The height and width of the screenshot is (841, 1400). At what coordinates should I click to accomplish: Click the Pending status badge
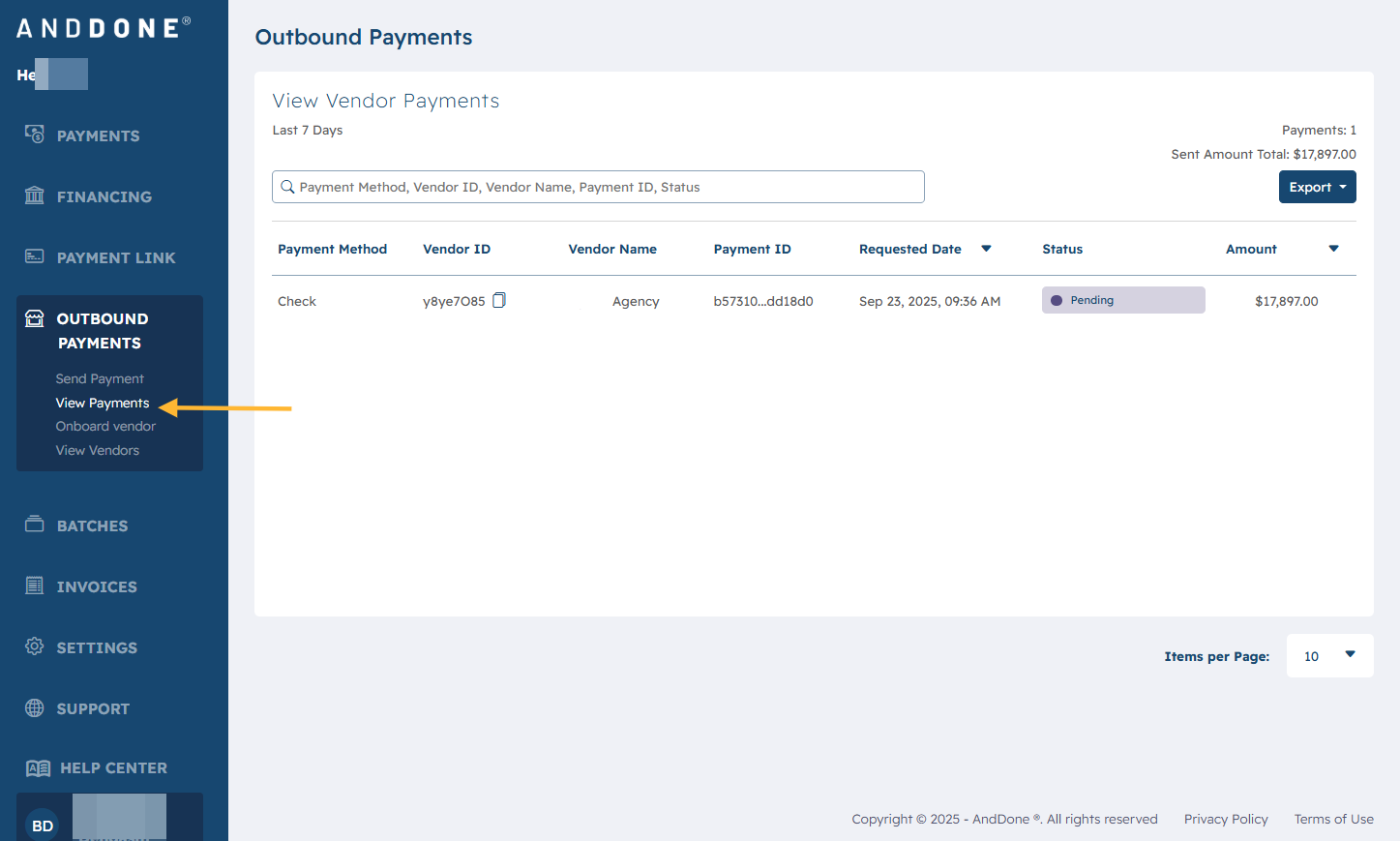(x=1123, y=300)
